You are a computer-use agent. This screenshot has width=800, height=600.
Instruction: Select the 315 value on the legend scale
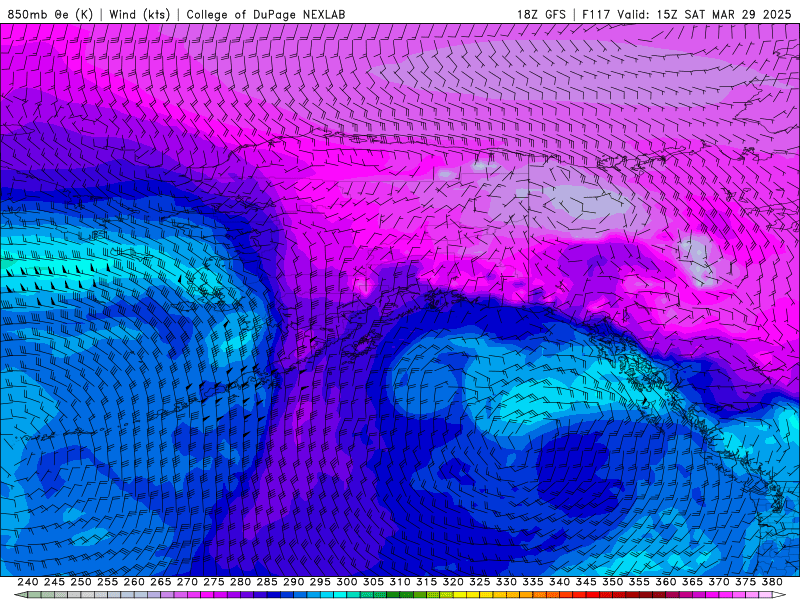pyautogui.click(x=427, y=582)
